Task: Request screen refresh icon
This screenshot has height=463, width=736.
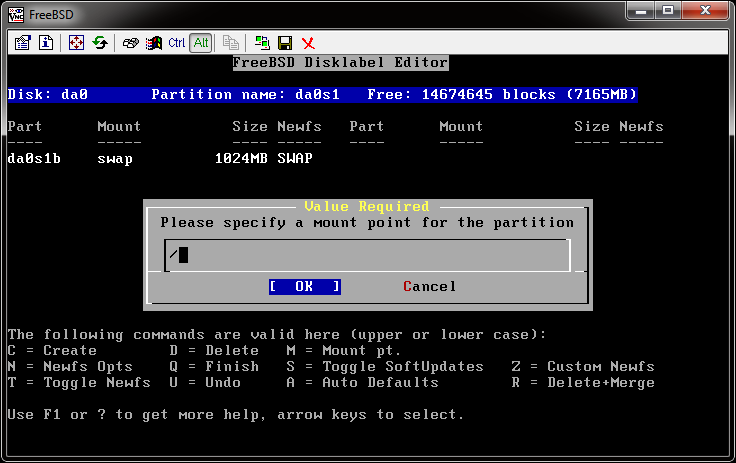Action: (100, 43)
